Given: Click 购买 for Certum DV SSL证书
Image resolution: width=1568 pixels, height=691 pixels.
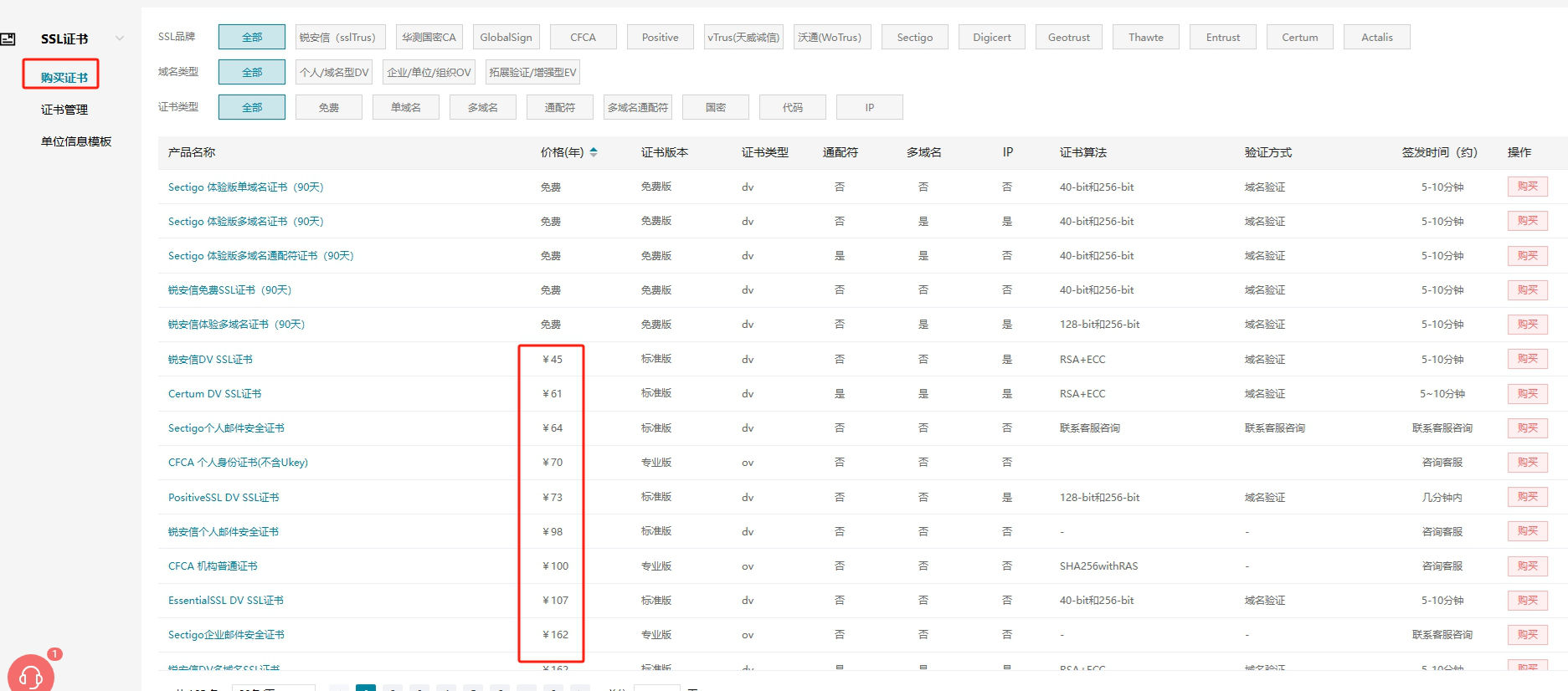Looking at the screenshot, I should 1527,393.
